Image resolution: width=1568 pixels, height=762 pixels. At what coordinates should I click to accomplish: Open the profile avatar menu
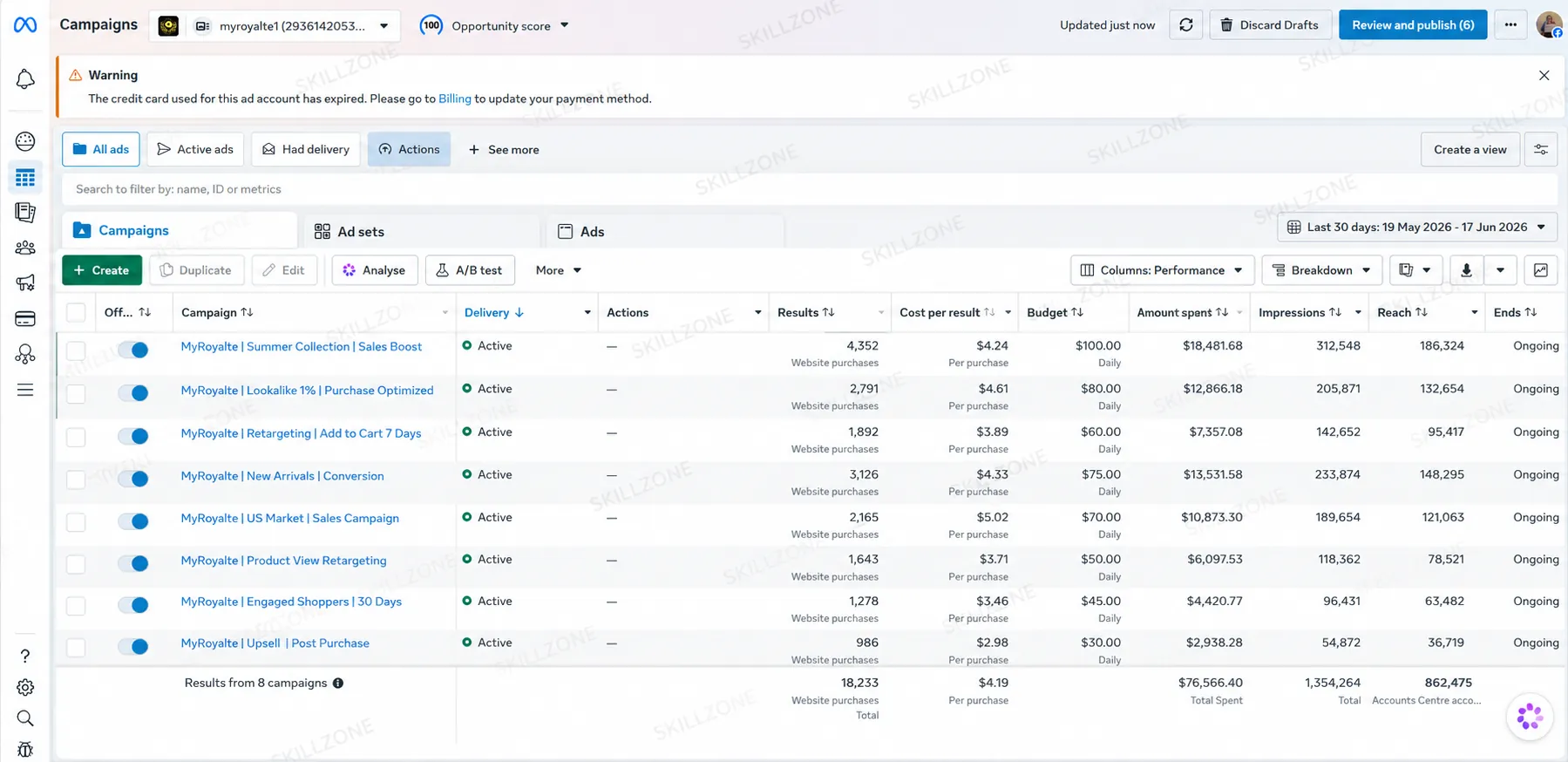1550,25
